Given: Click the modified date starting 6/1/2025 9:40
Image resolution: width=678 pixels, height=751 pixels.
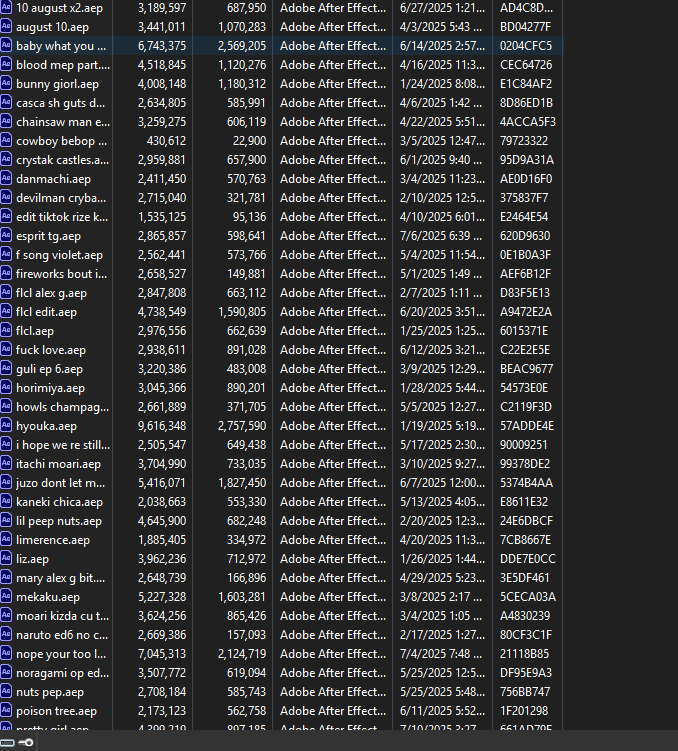Looking at the screenshot, I should pyautogui.click(x=441, y=160).
